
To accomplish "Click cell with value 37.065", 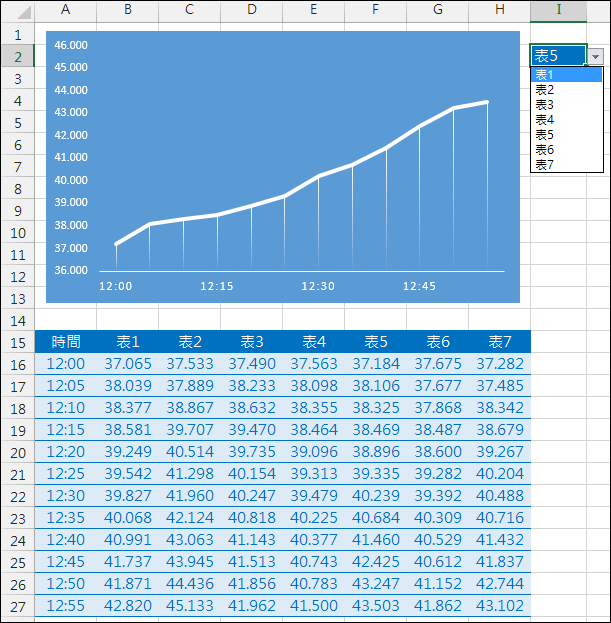I will pos(128,364).
